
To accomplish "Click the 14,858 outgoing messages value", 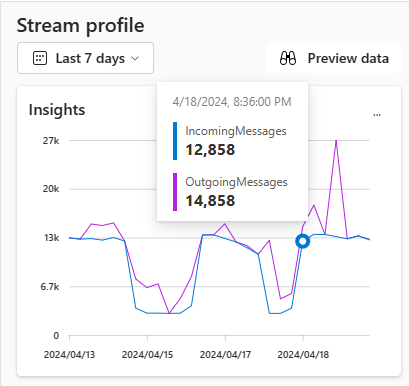I will coord(210,201).
